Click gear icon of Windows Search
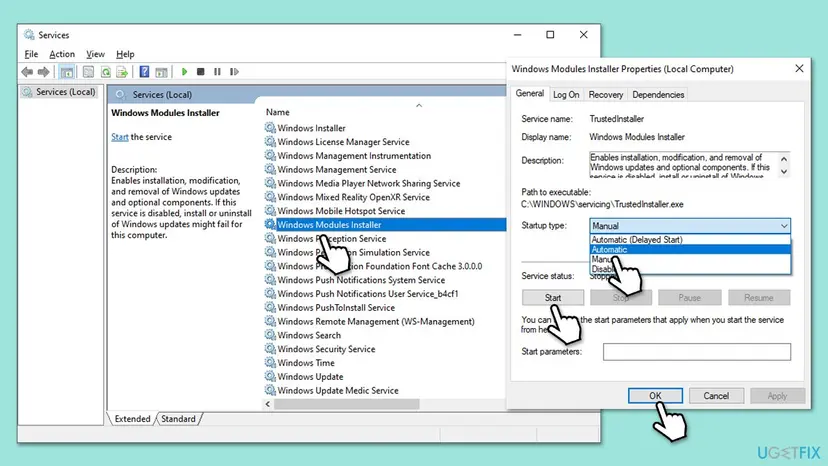Viewport: 828px width, 466px height. tap(270, 335)
